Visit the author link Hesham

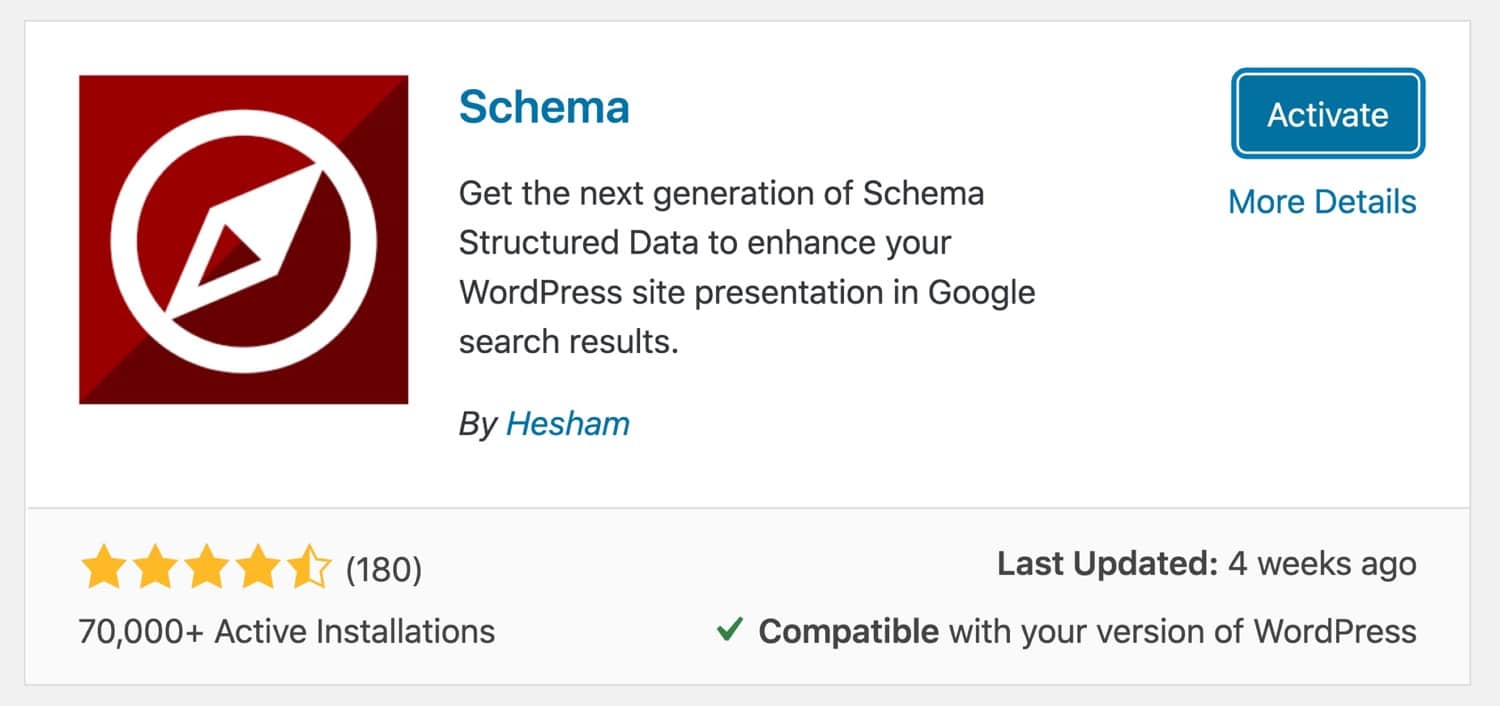click(568, 423)
